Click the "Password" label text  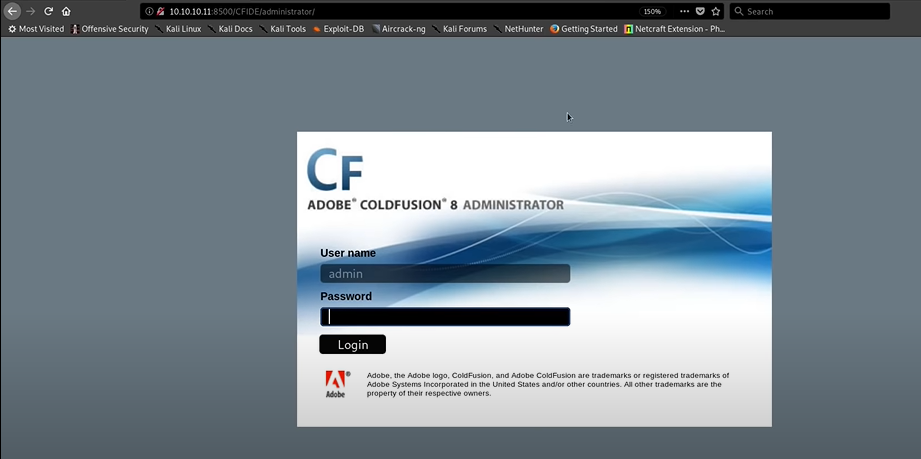pyautogui.click(x=346, y=297)
